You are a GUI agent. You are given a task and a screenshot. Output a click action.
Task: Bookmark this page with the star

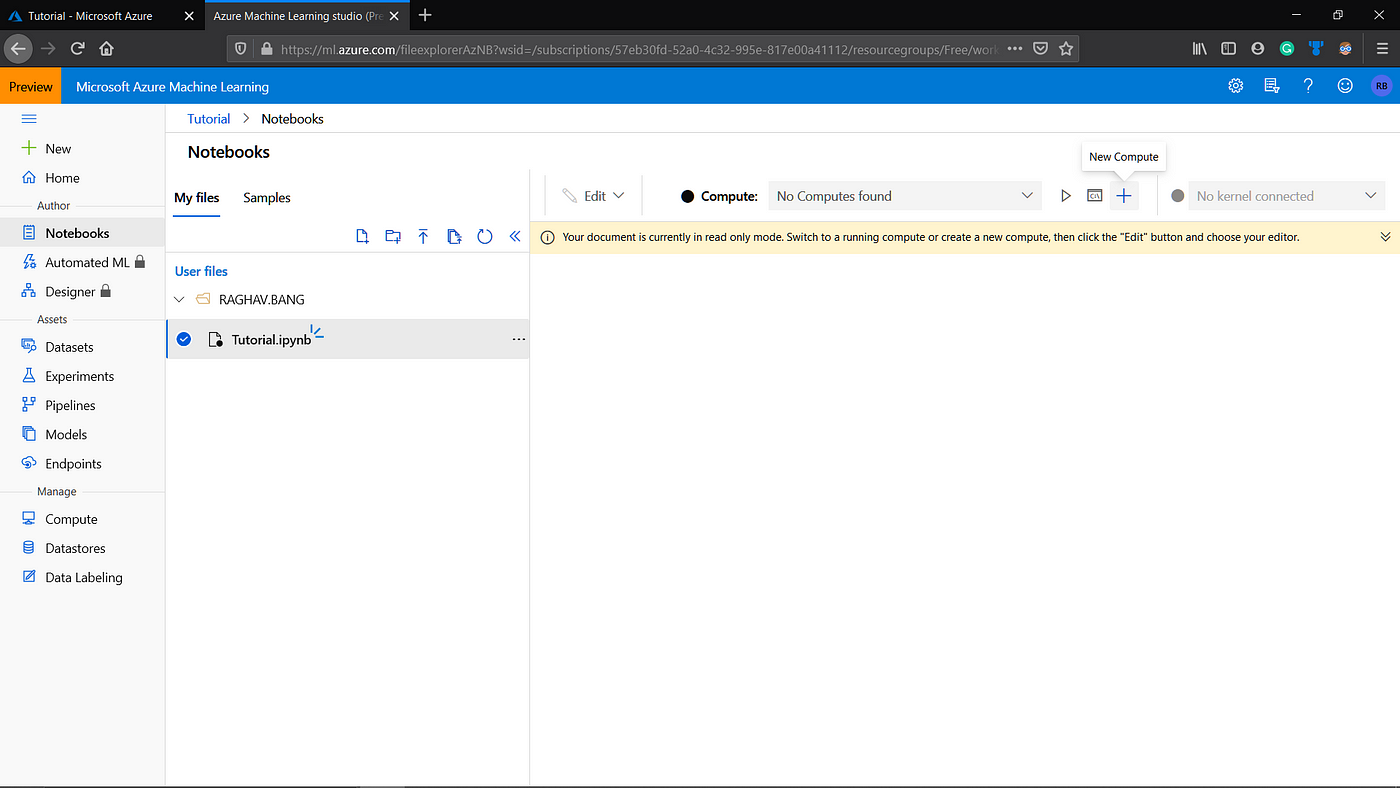[x=1066, y=48]
